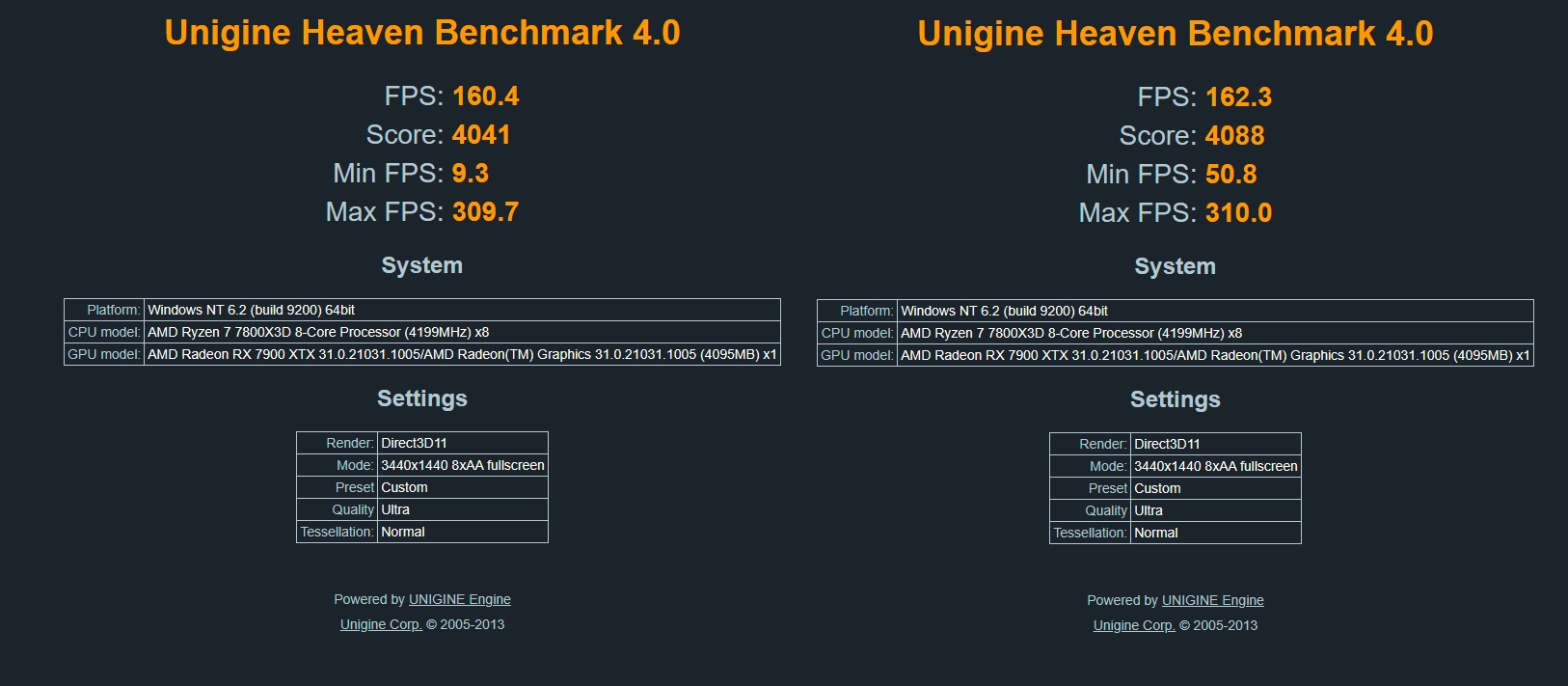Click left Mode value 3440x1440 8xAA fullscreen
The width and height of the screenshot is (1568, 686).
[462, 465]
